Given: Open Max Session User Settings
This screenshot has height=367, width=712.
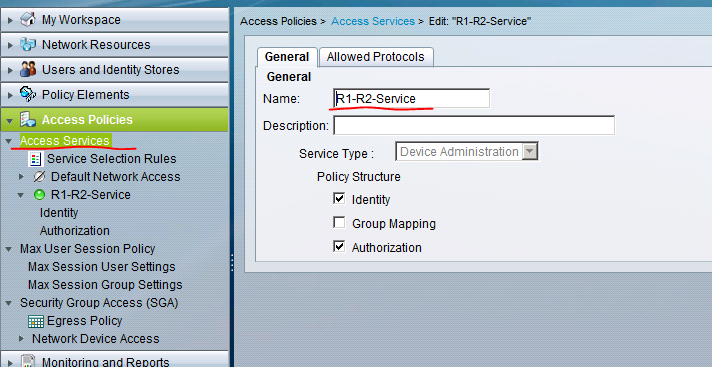Looking at the screenshot, I should 102,267.
